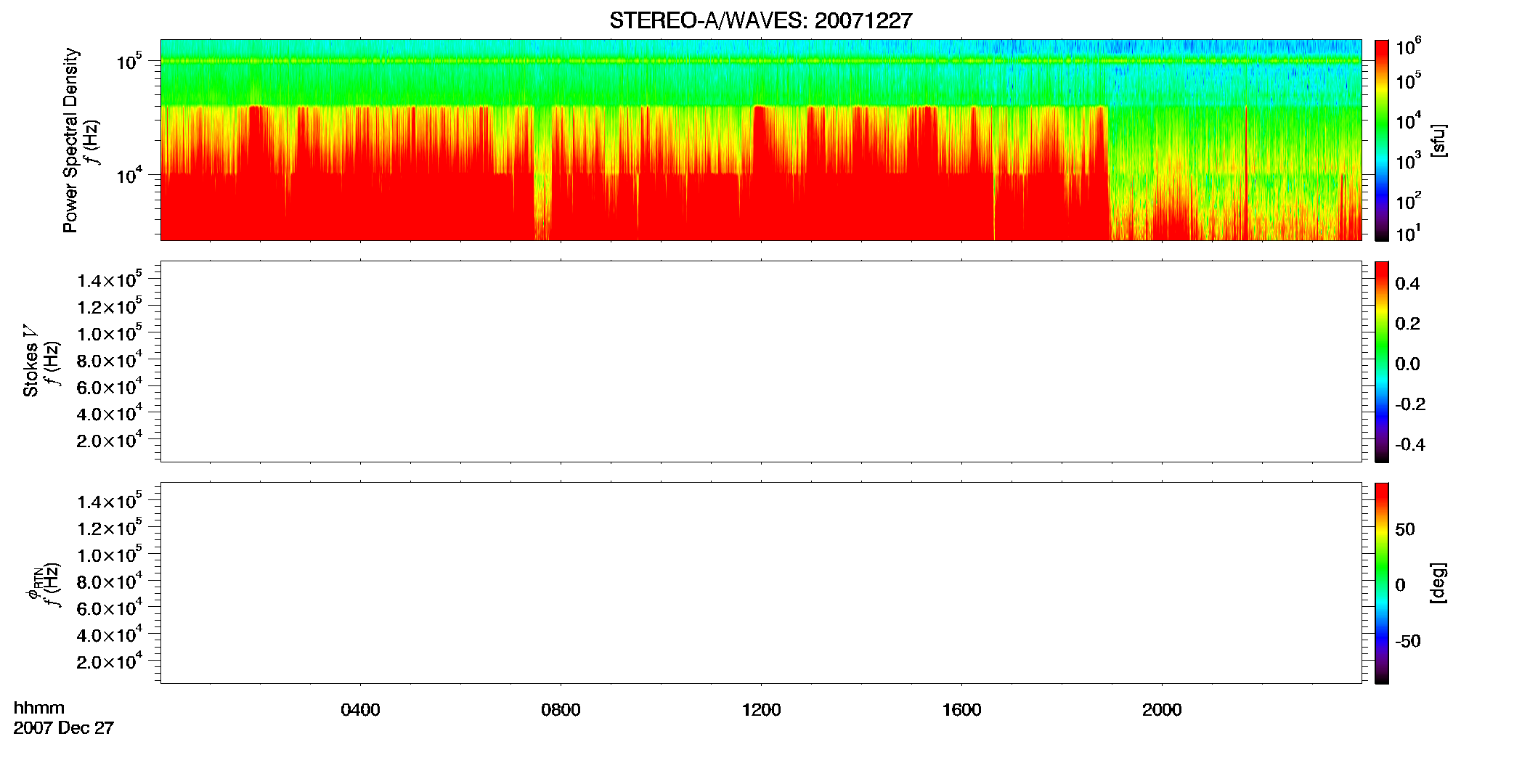Click the hhmm time format label
The width and height of the screenshot is (1522, 784).
point(39,708)
